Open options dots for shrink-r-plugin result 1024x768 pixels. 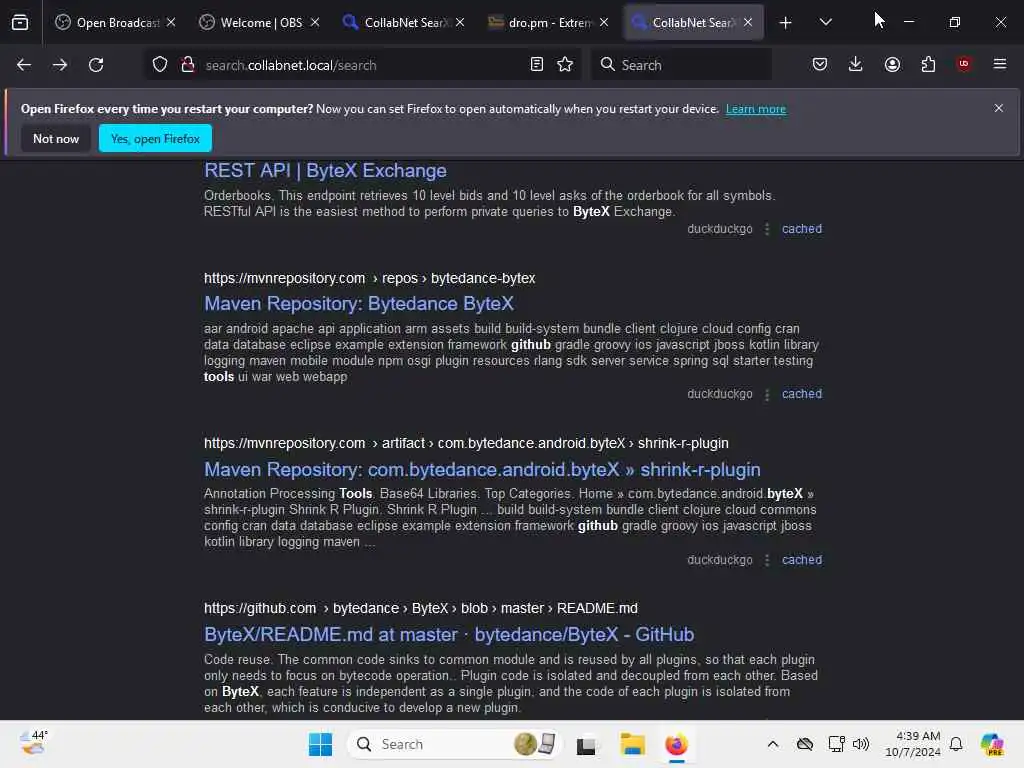coord(767,560)
